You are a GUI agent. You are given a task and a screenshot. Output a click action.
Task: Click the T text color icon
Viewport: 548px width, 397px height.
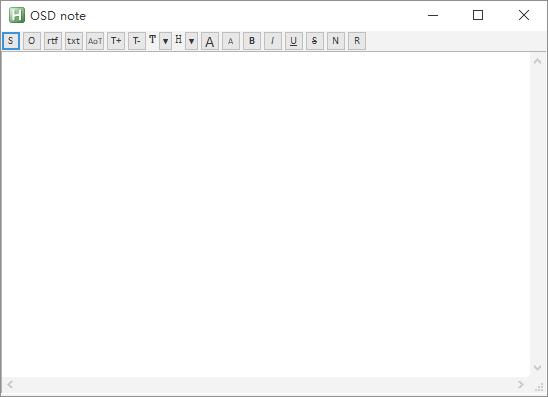coord(153,39)
